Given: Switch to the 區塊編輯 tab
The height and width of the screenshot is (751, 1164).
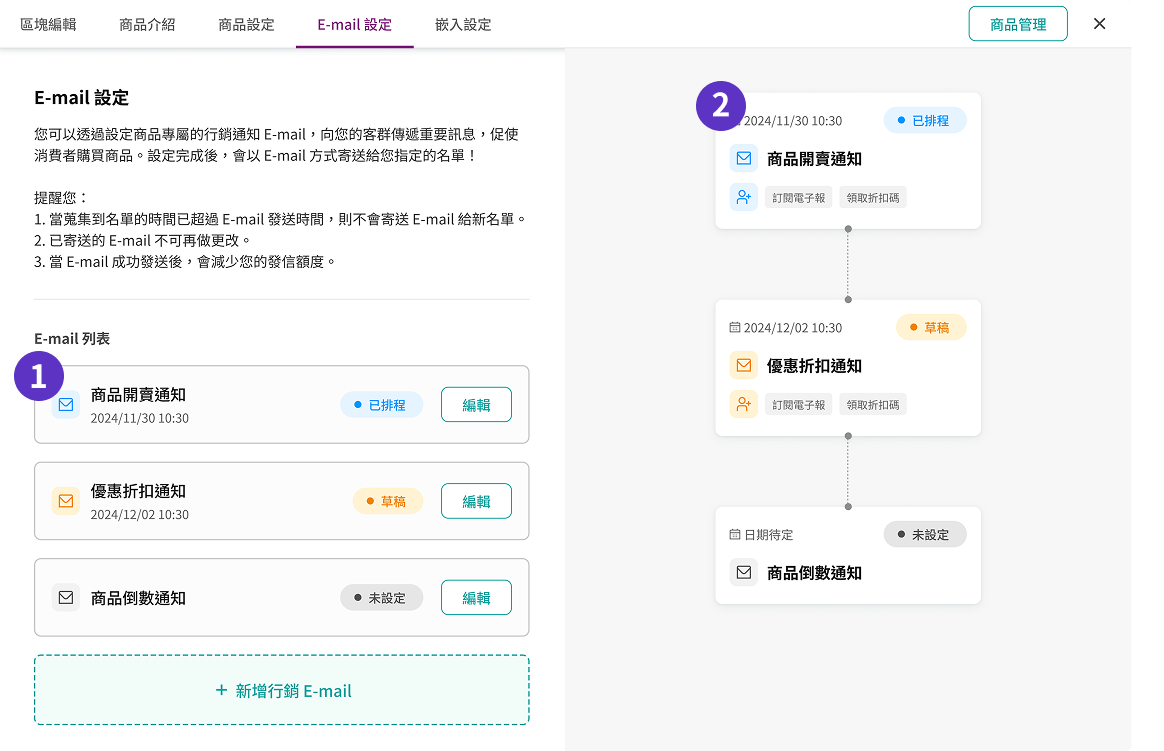Looking at the screenshot, I should coord(48,24).
